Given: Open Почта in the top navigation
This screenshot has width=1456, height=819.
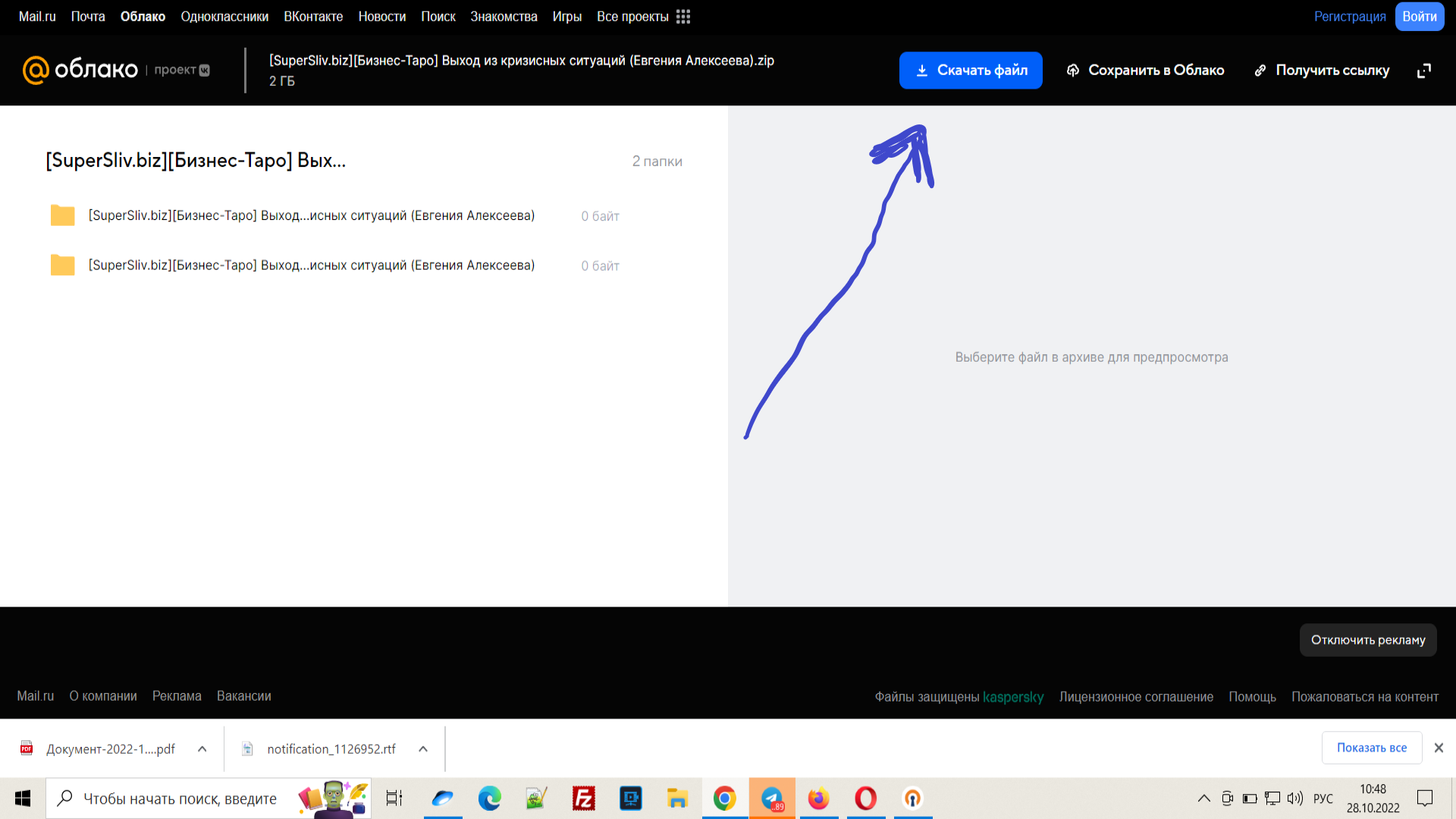Looking at the screenshot, I should click(88, 17).
